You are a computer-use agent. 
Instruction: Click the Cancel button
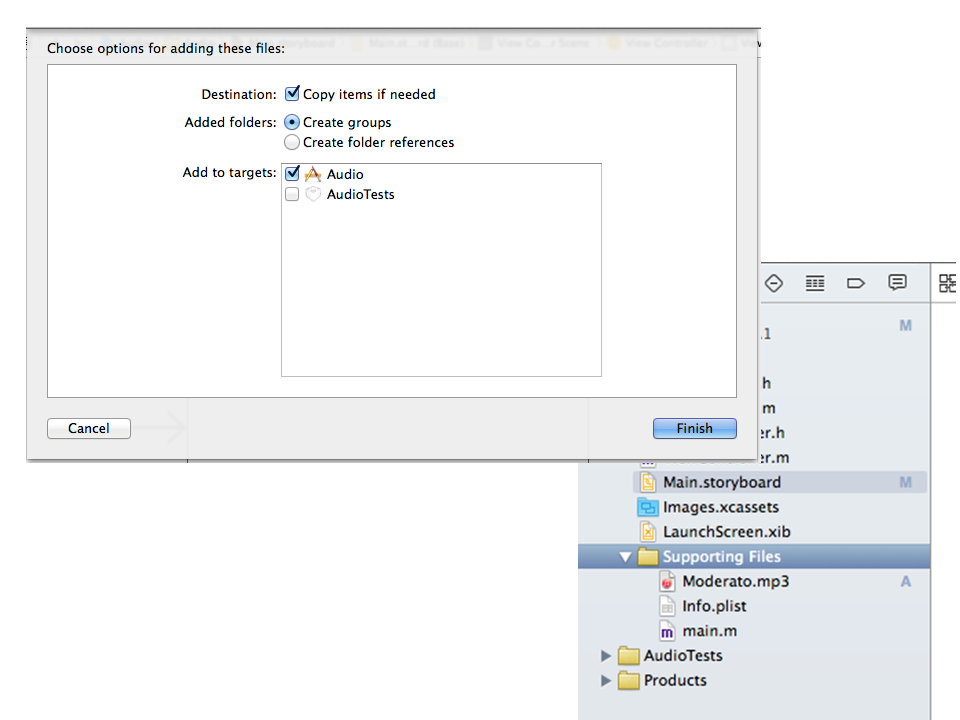[x=89, y=428]
